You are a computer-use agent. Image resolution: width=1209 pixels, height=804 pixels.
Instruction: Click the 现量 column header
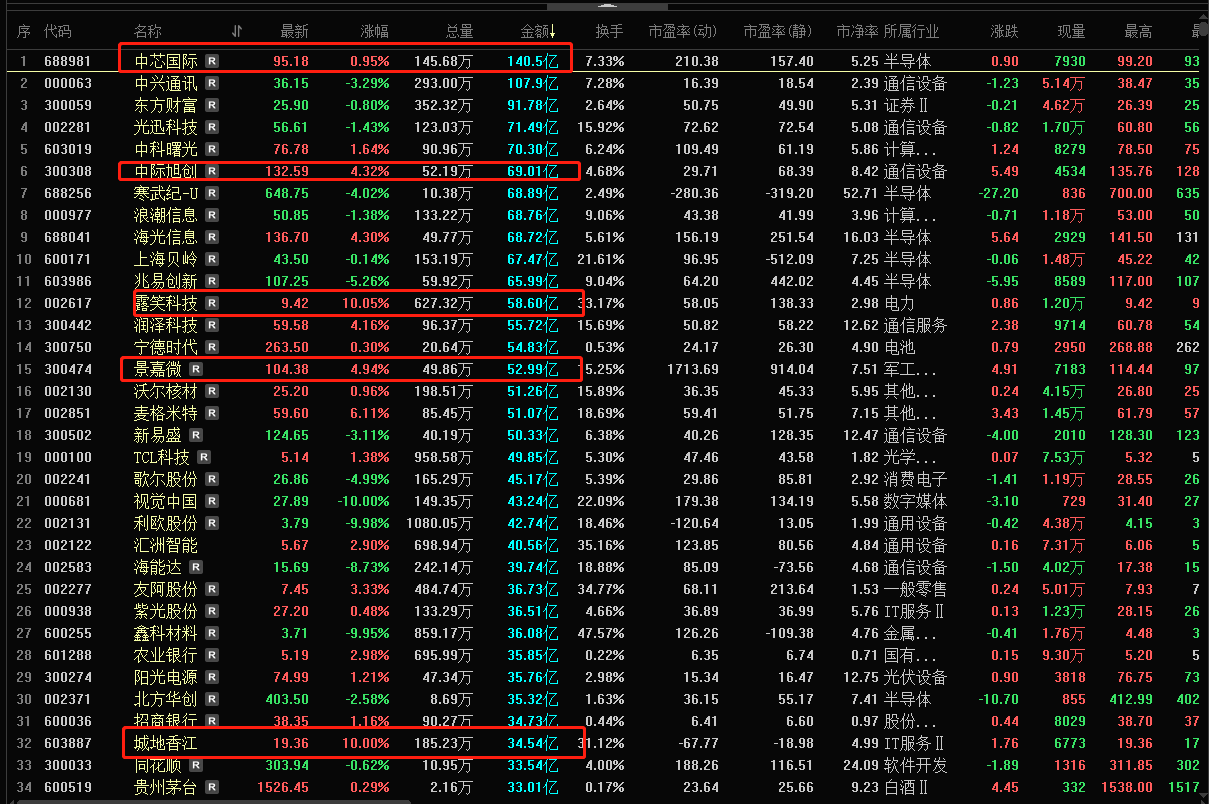[x=1070, y=32]
